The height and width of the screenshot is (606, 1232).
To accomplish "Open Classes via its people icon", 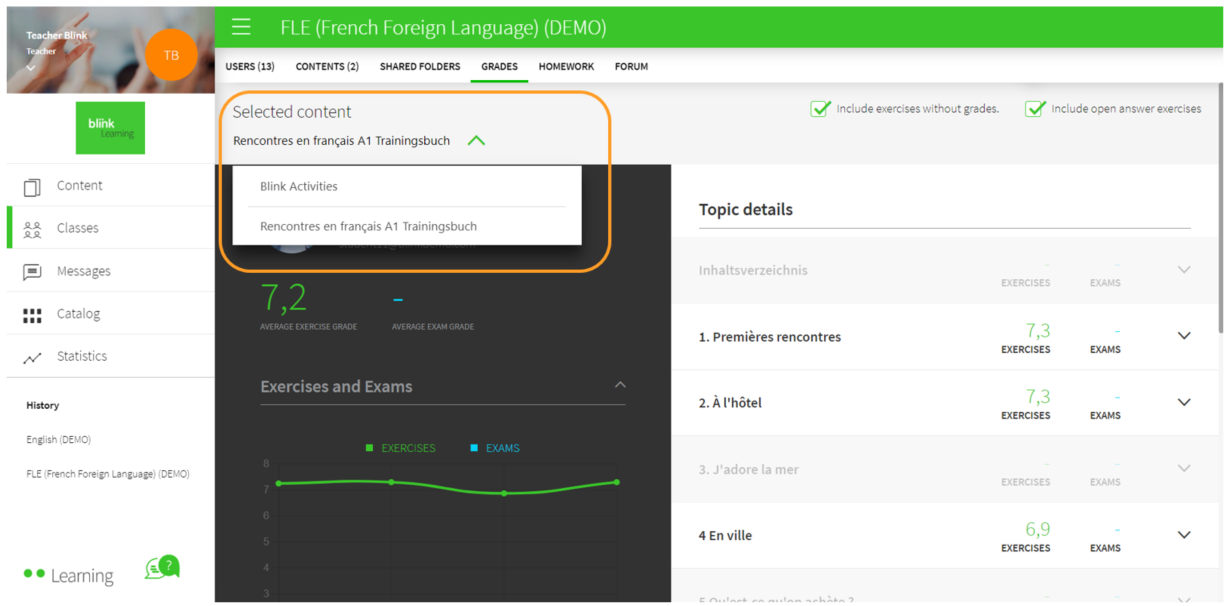I will (x=32, y=229).
